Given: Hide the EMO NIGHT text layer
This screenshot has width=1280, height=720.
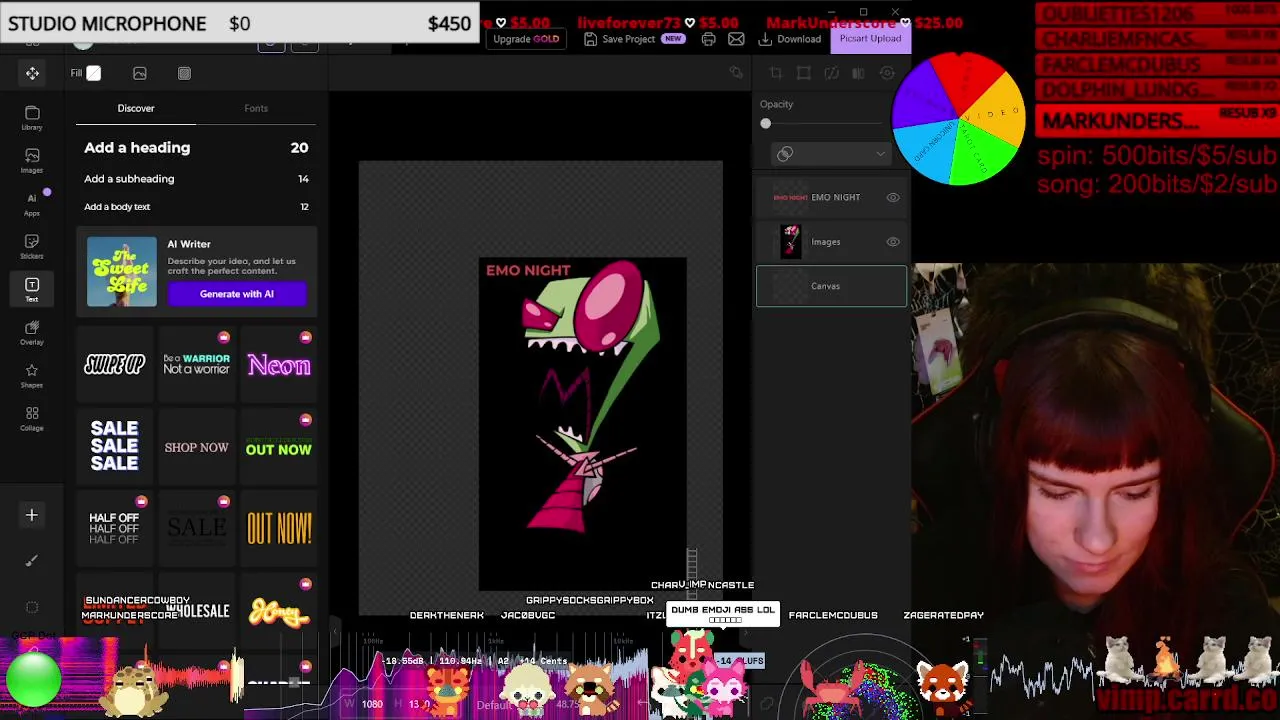Looking at the screenshot, I should click(893, 198).
